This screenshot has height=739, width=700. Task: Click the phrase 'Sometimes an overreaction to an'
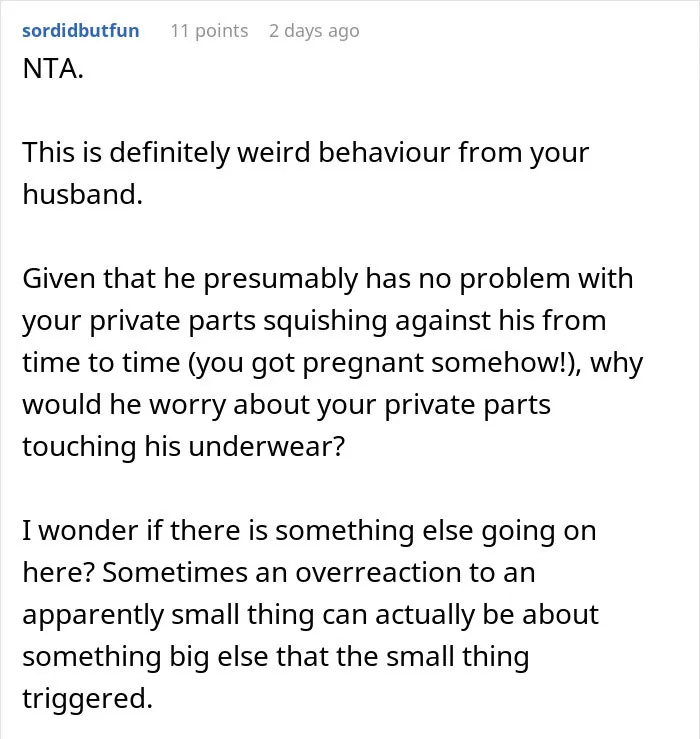pyautogui.click(x=319, y=573)
